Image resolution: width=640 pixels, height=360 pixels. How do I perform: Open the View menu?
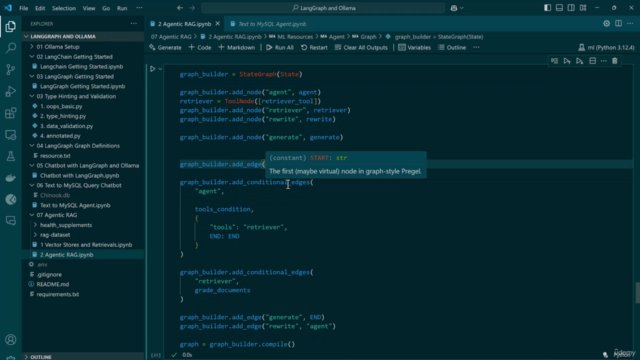(89, 8)
